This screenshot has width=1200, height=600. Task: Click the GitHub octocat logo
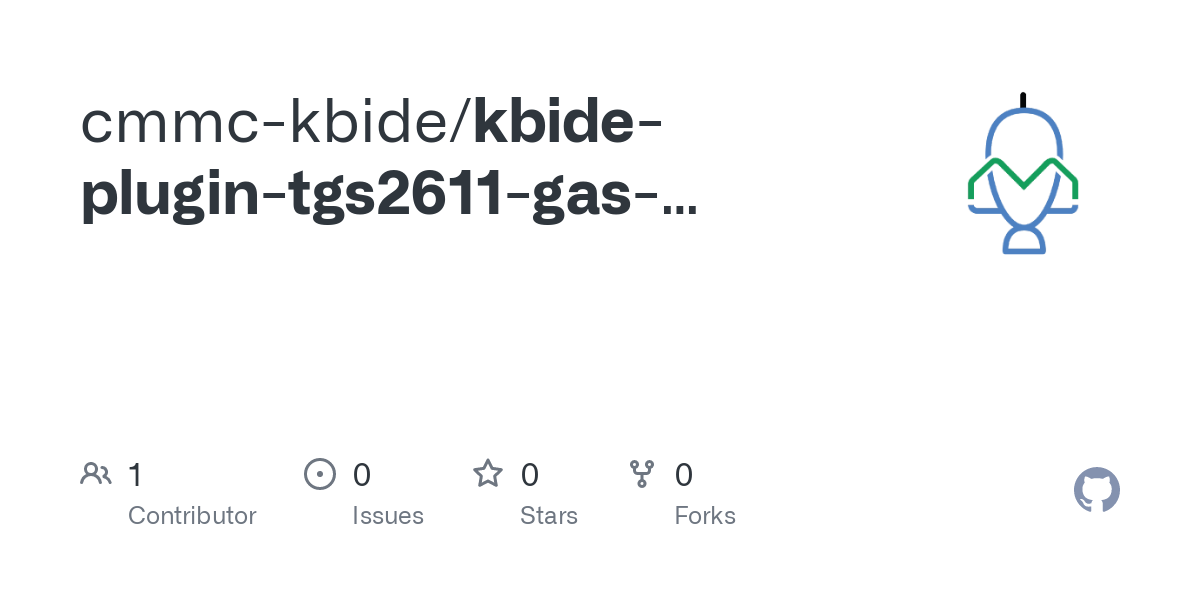click(1096, 490)
